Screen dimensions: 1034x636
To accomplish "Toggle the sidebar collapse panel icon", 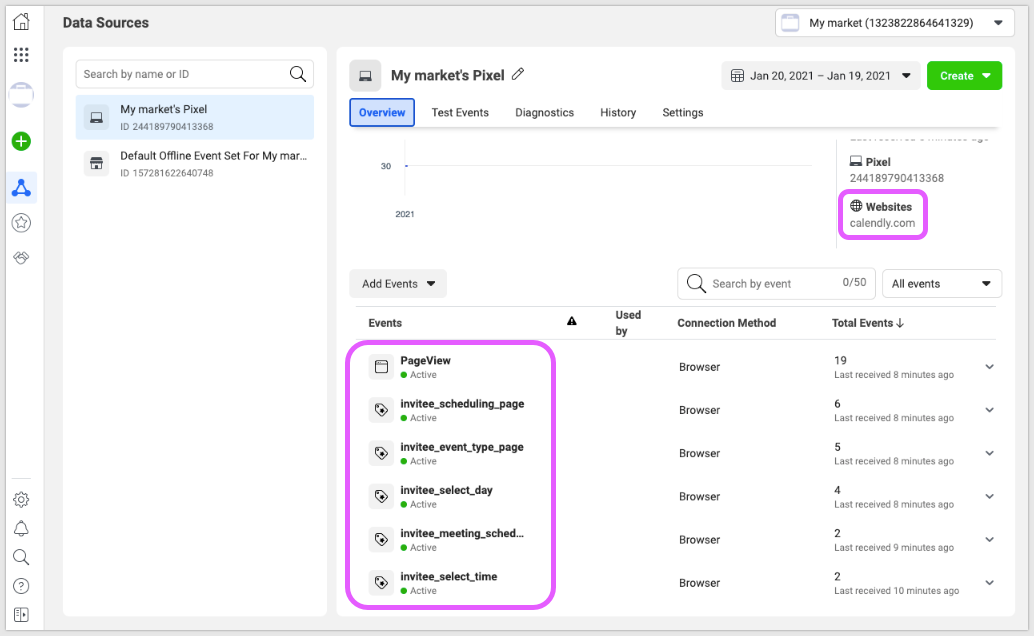I will click(x=21, y=615).
